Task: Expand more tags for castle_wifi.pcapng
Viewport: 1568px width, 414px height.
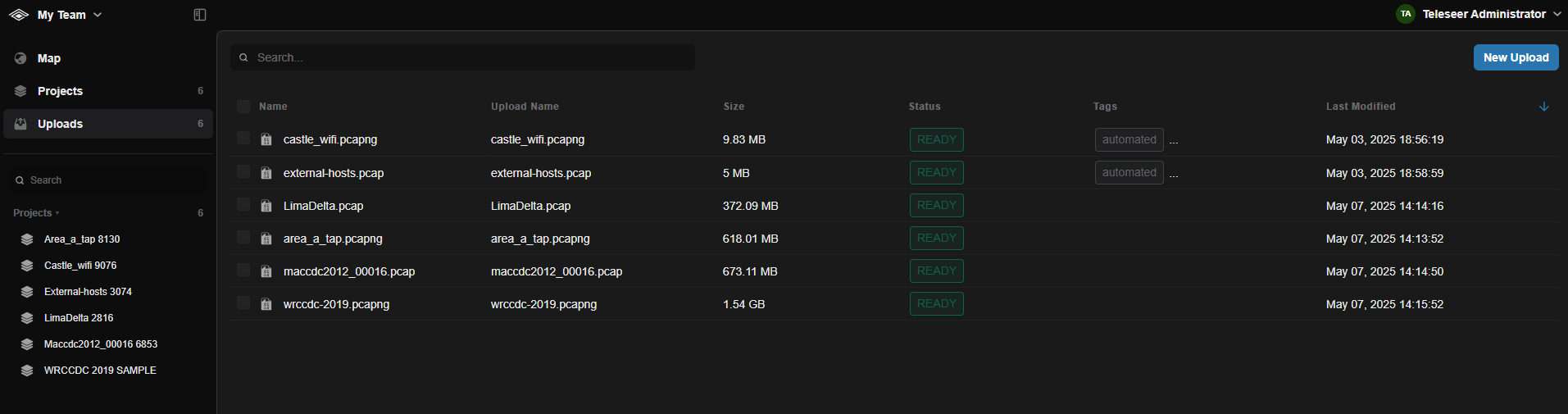Action: click(1174, 141)
